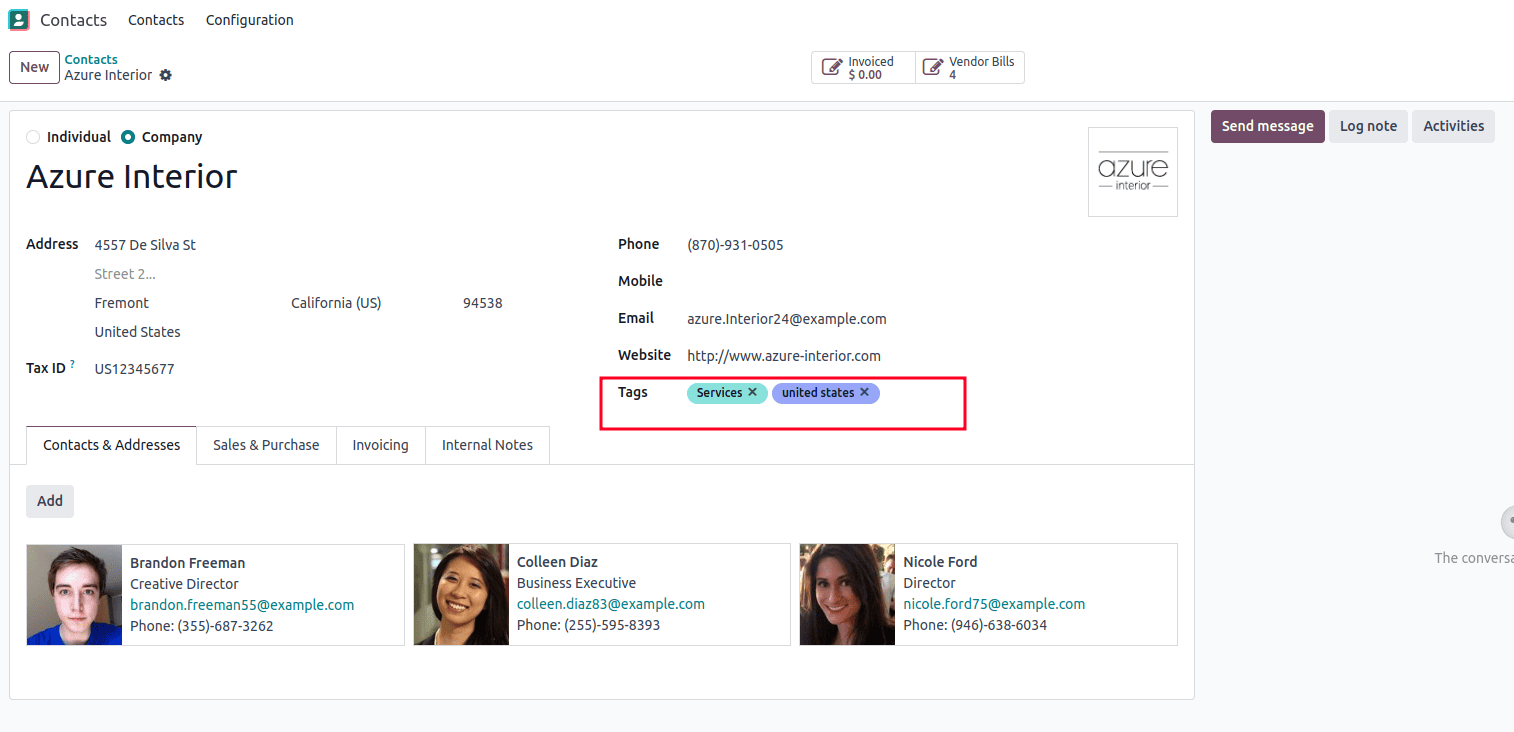
Task: Click the Tax ID help question mark
Action: tap(73, 365)
